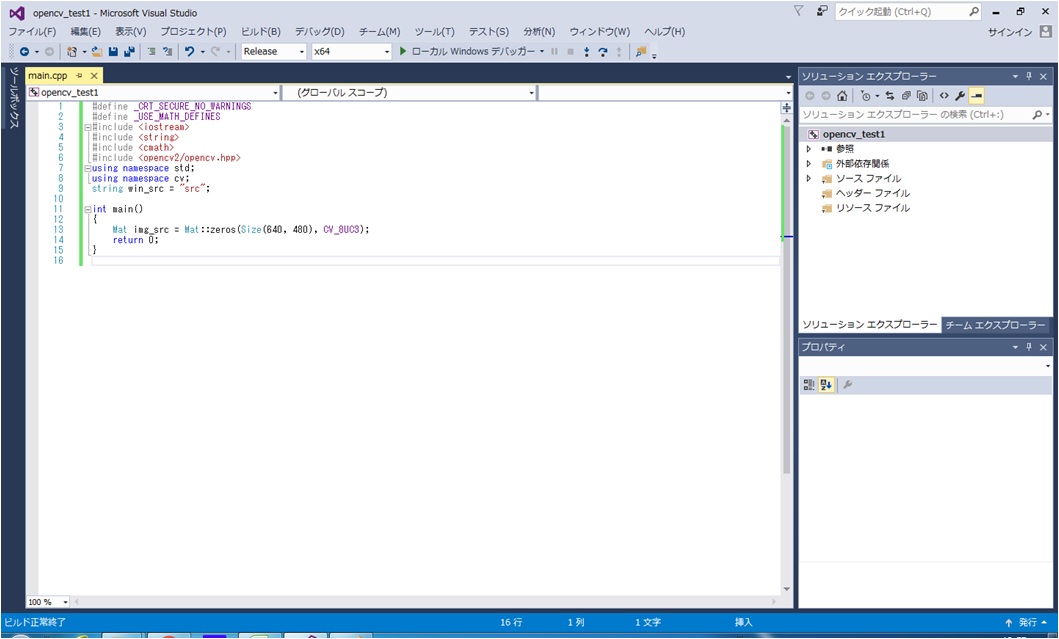This screenshot has height=639, width=1059.
Task: Open the 編集(E) menu
Action: pyautogui.click(x=86, y=32)
